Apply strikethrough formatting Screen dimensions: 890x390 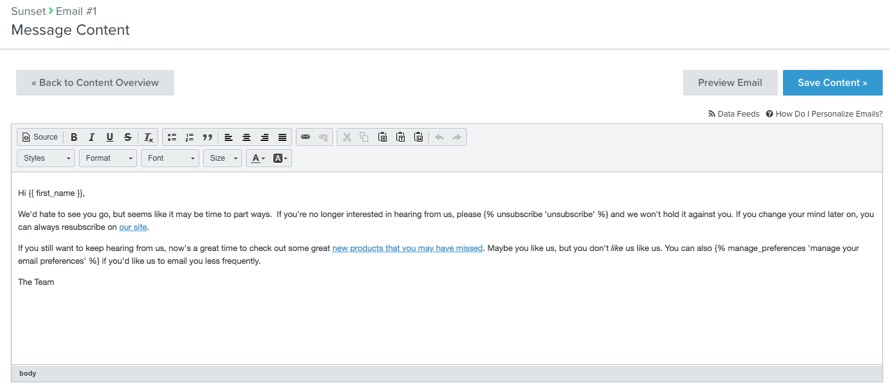pyautogui.click(x=128, y=137)
